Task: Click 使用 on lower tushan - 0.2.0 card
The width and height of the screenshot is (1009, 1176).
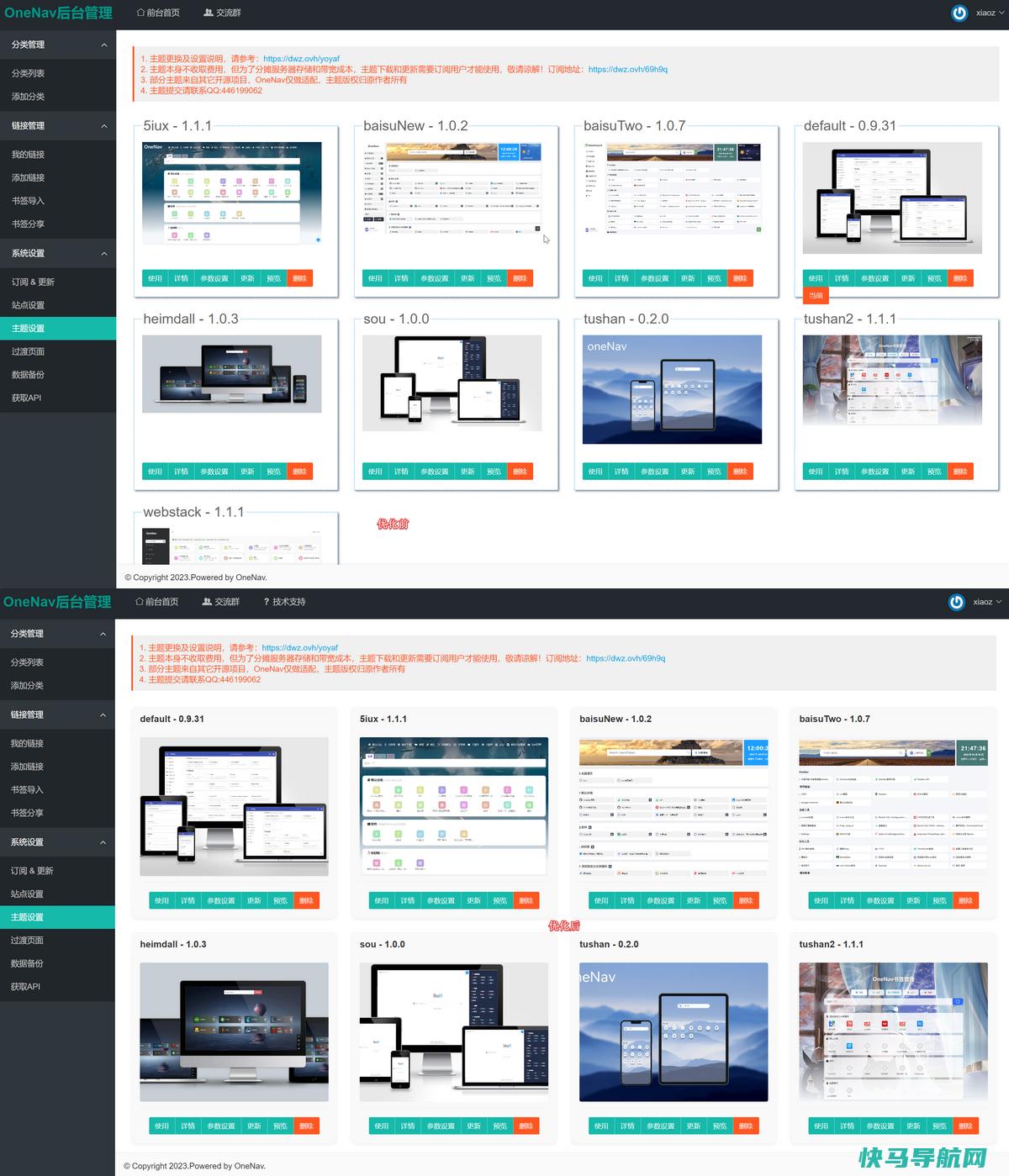Action: click(x=601, y=1126)
